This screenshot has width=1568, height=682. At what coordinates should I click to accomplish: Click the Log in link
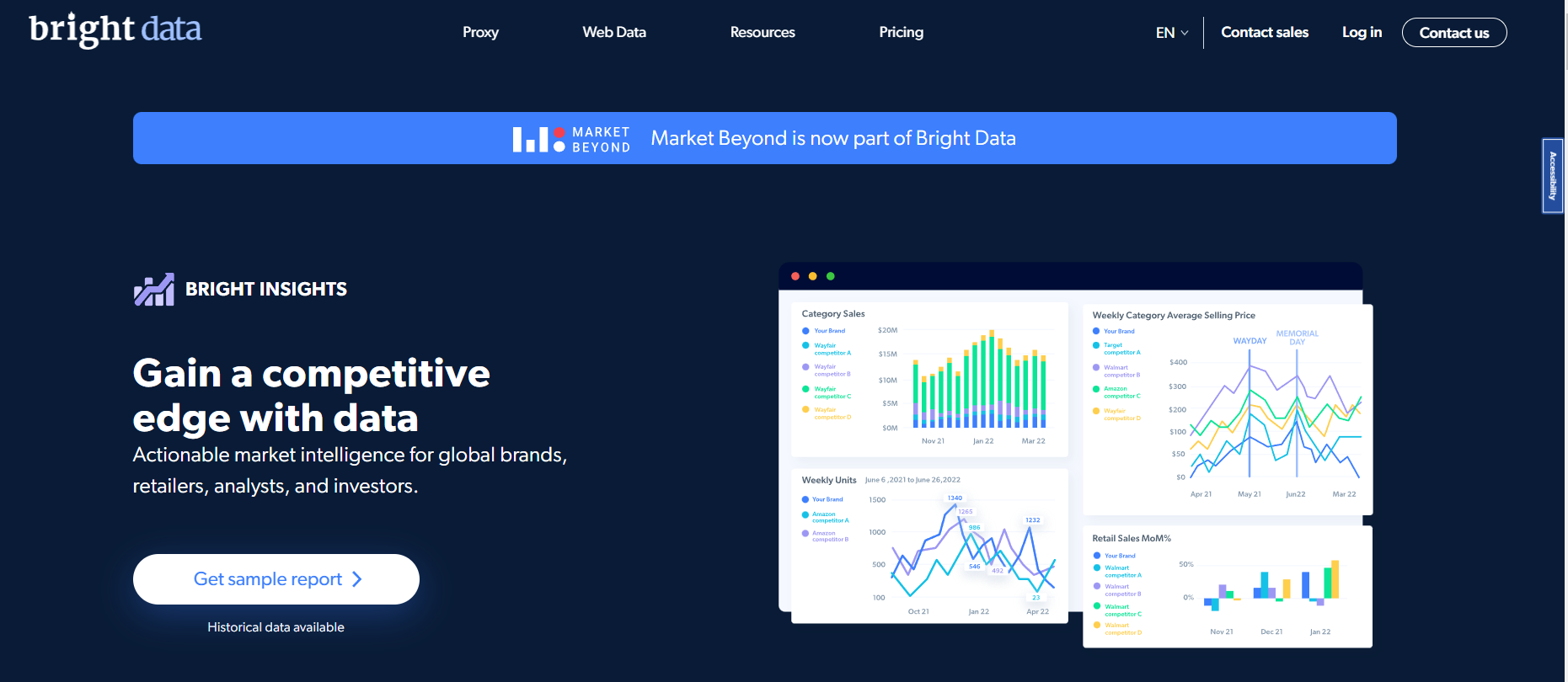[x=1362, y=32]
